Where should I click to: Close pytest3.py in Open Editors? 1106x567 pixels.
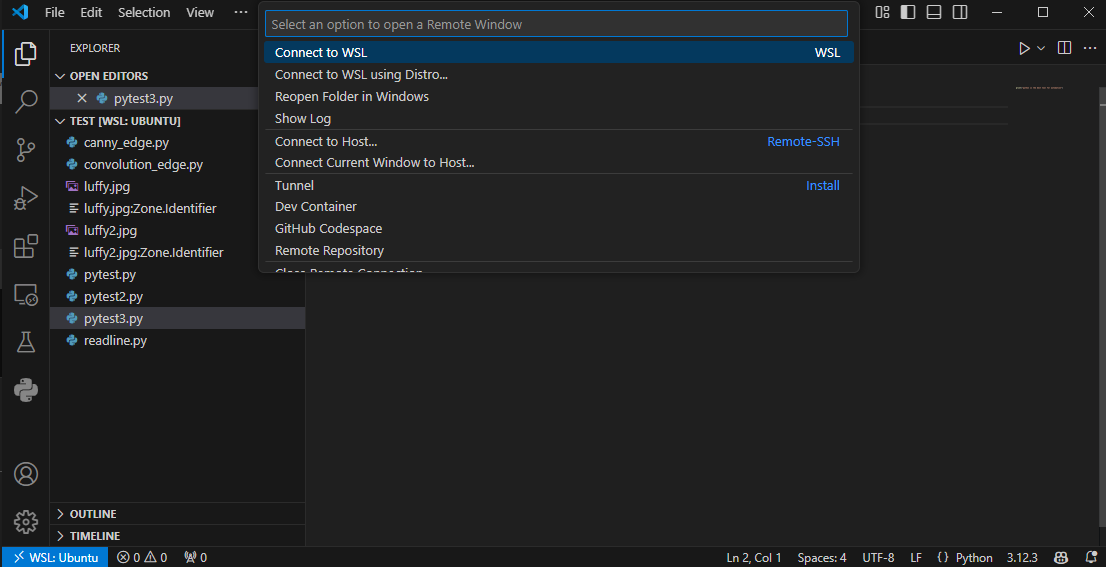82,98
